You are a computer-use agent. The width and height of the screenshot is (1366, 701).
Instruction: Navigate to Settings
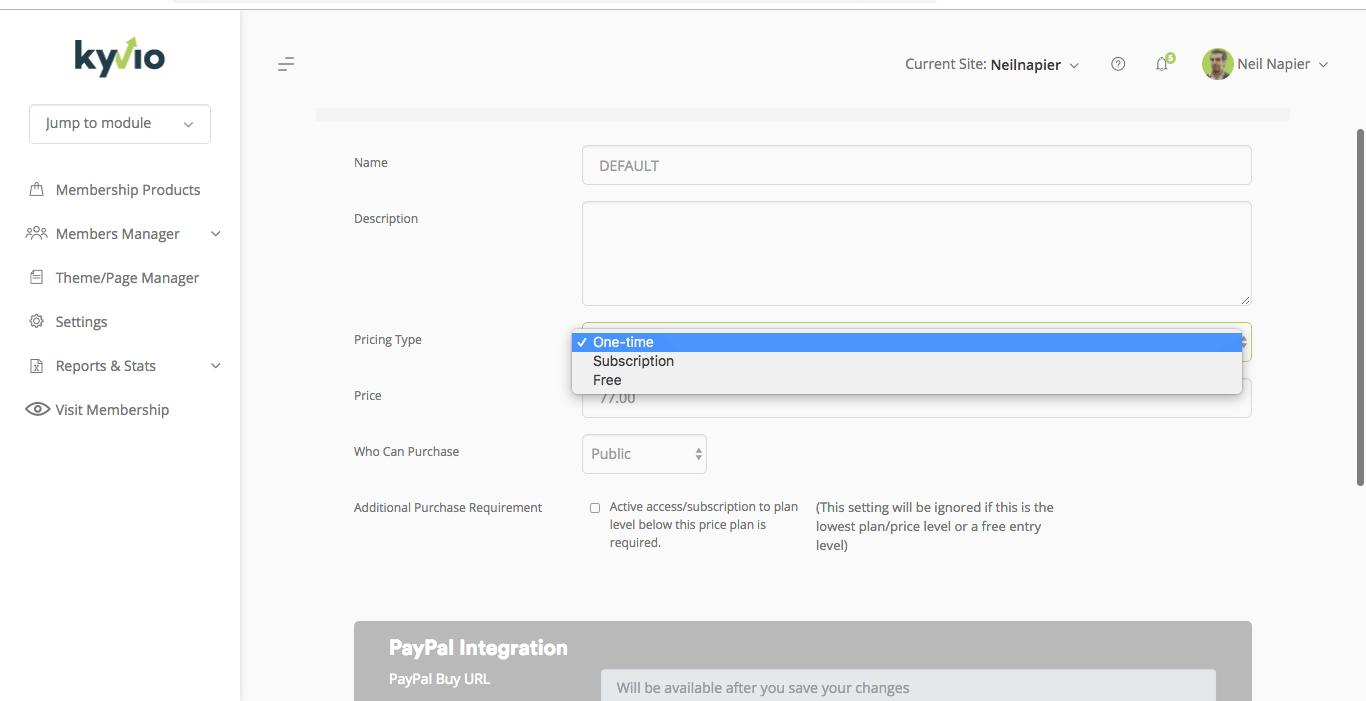click(x=82, y=322)
